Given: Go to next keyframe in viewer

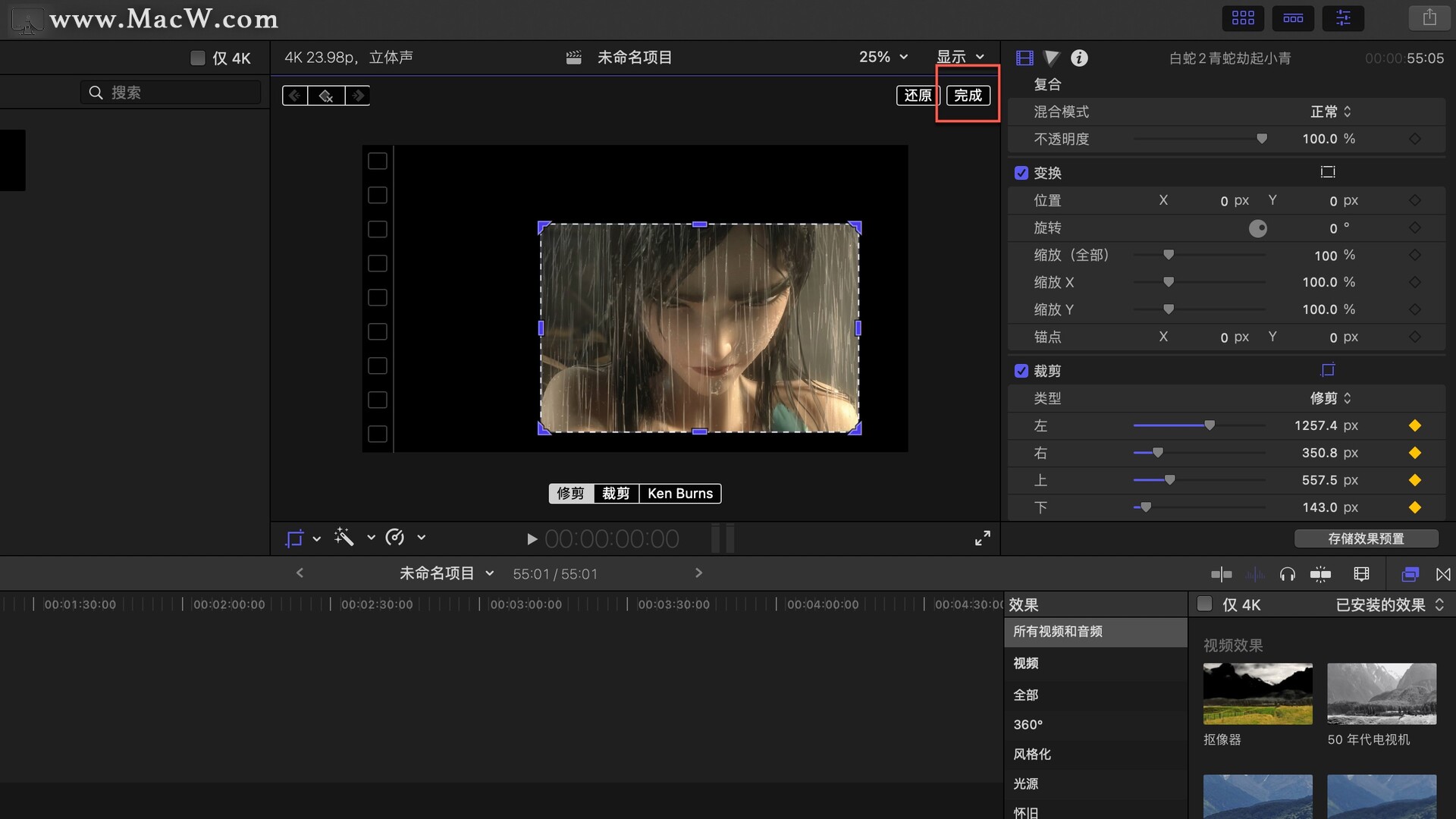Looking at the screenshot, I should click(x=358, y=96).
